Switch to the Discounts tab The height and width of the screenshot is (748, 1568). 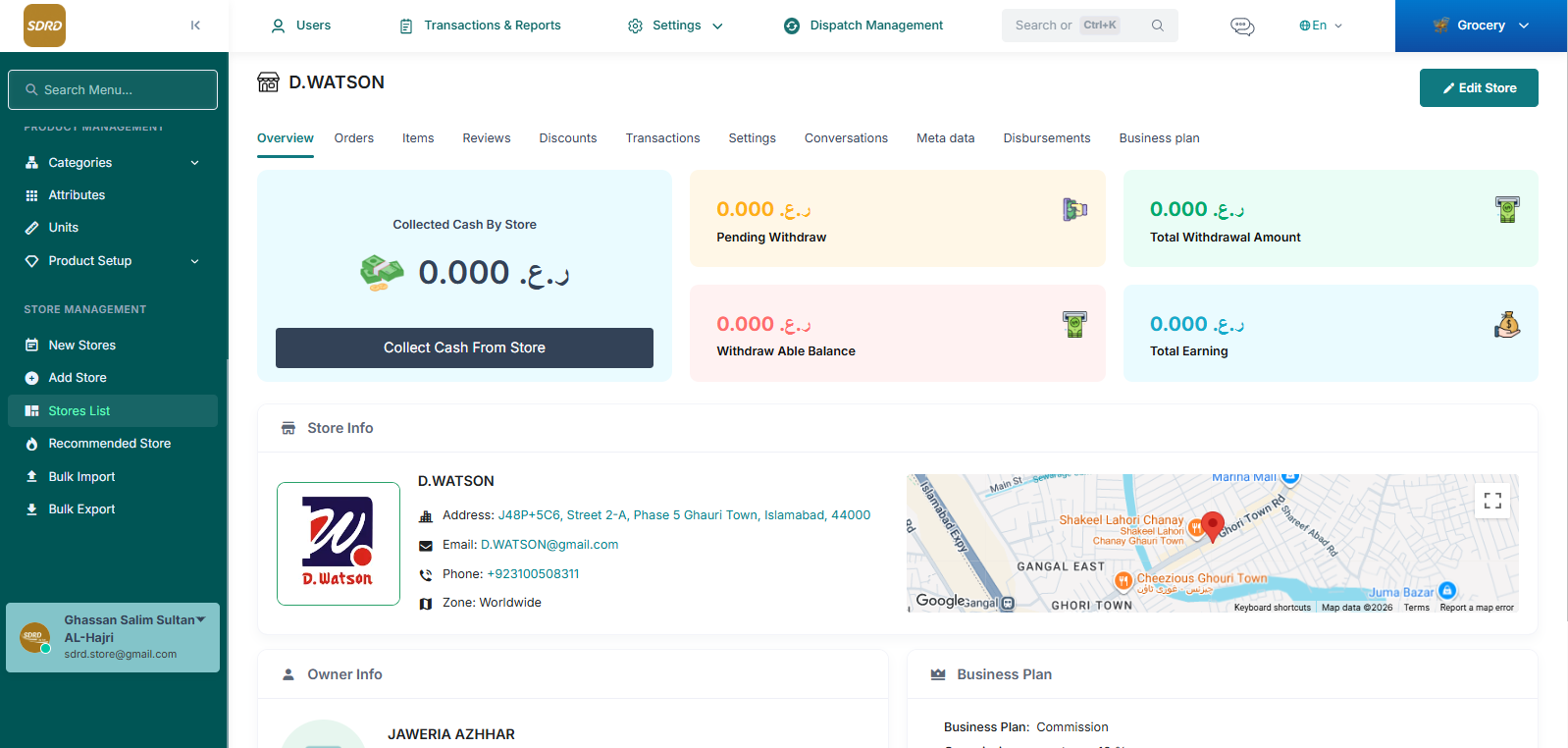tap(568, 138)
